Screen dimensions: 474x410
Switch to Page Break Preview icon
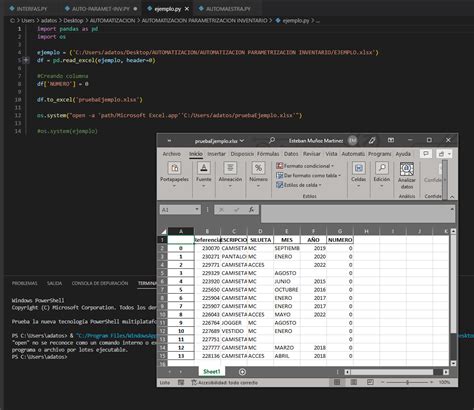click(370, 382)
